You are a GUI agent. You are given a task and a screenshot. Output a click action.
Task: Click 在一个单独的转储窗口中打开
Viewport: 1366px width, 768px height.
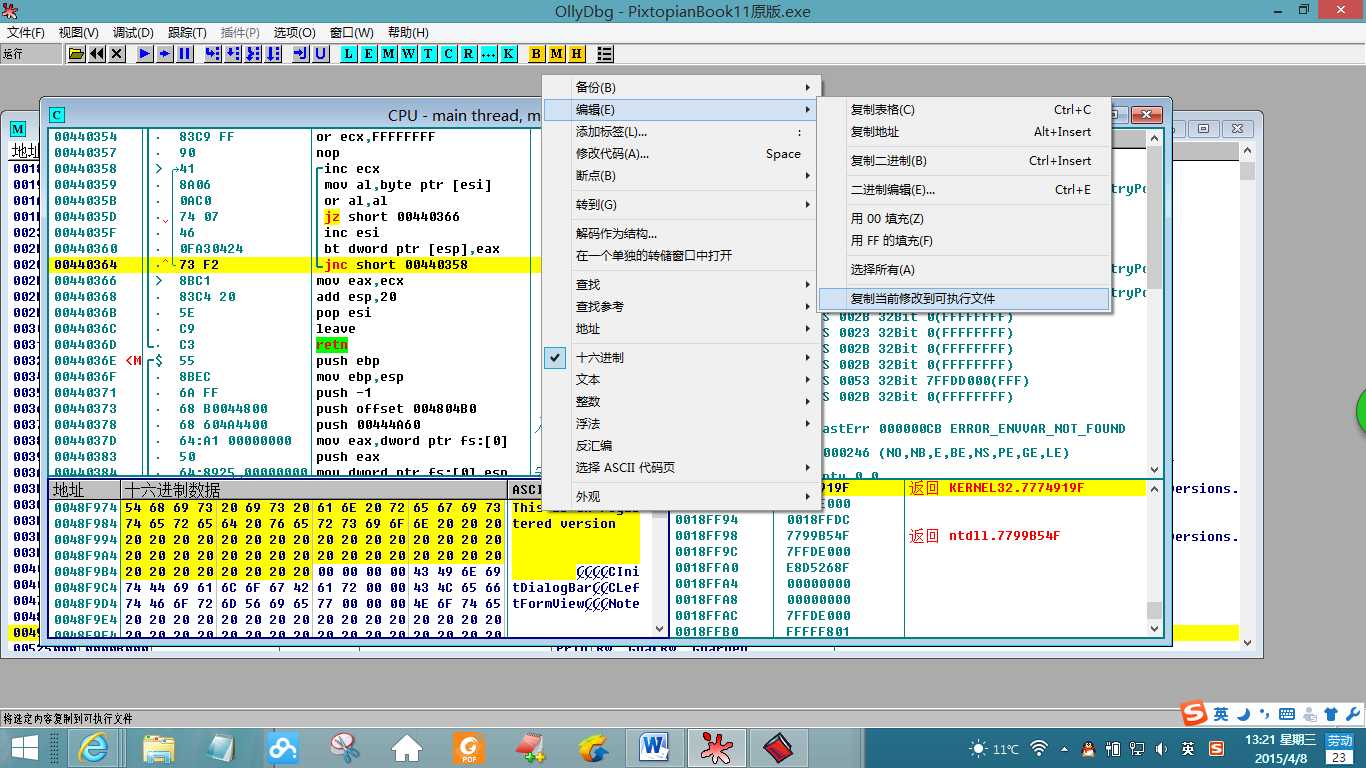pos(681,256)
